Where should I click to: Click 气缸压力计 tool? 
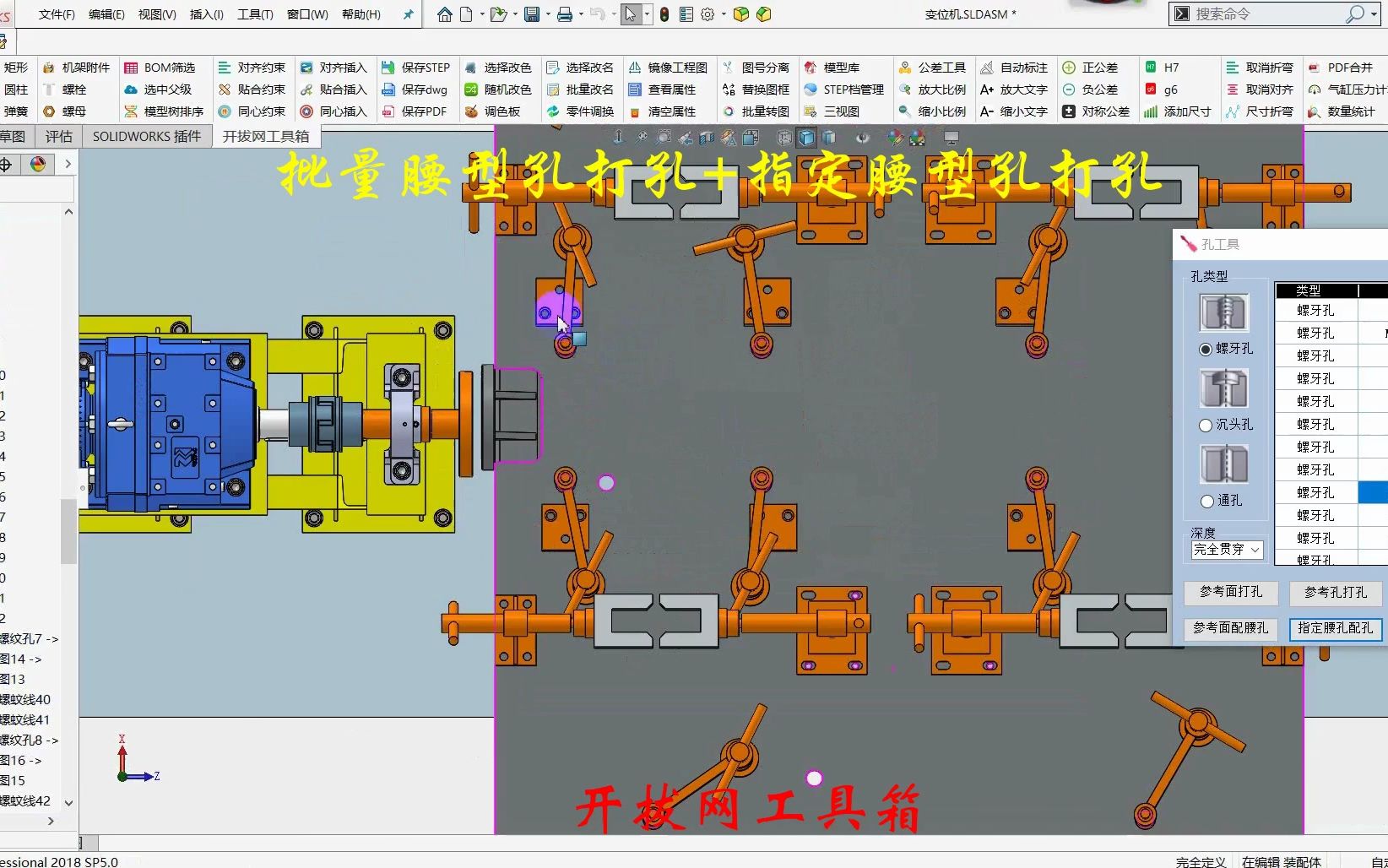click(1347, 90)
